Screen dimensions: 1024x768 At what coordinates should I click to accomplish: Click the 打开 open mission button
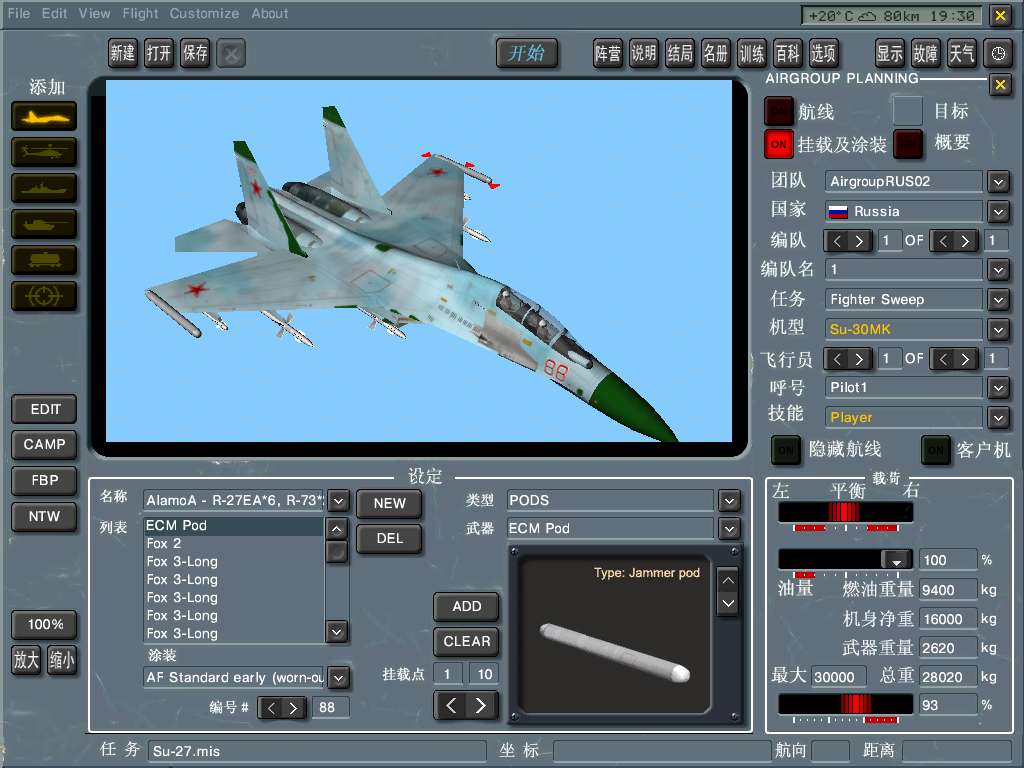158,53
